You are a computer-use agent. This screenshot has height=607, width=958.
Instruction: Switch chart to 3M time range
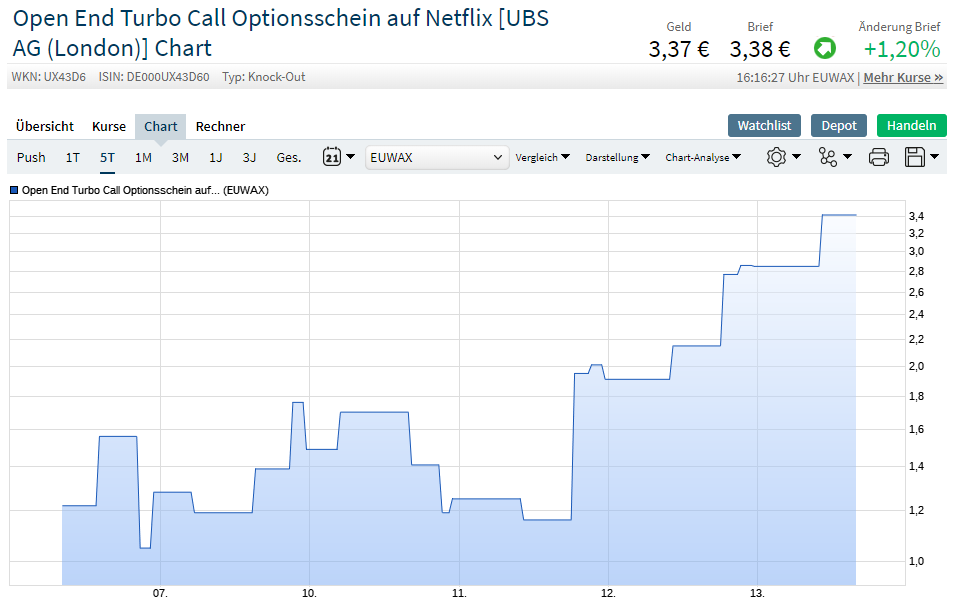pyautogui.click(x=180, y=157)
